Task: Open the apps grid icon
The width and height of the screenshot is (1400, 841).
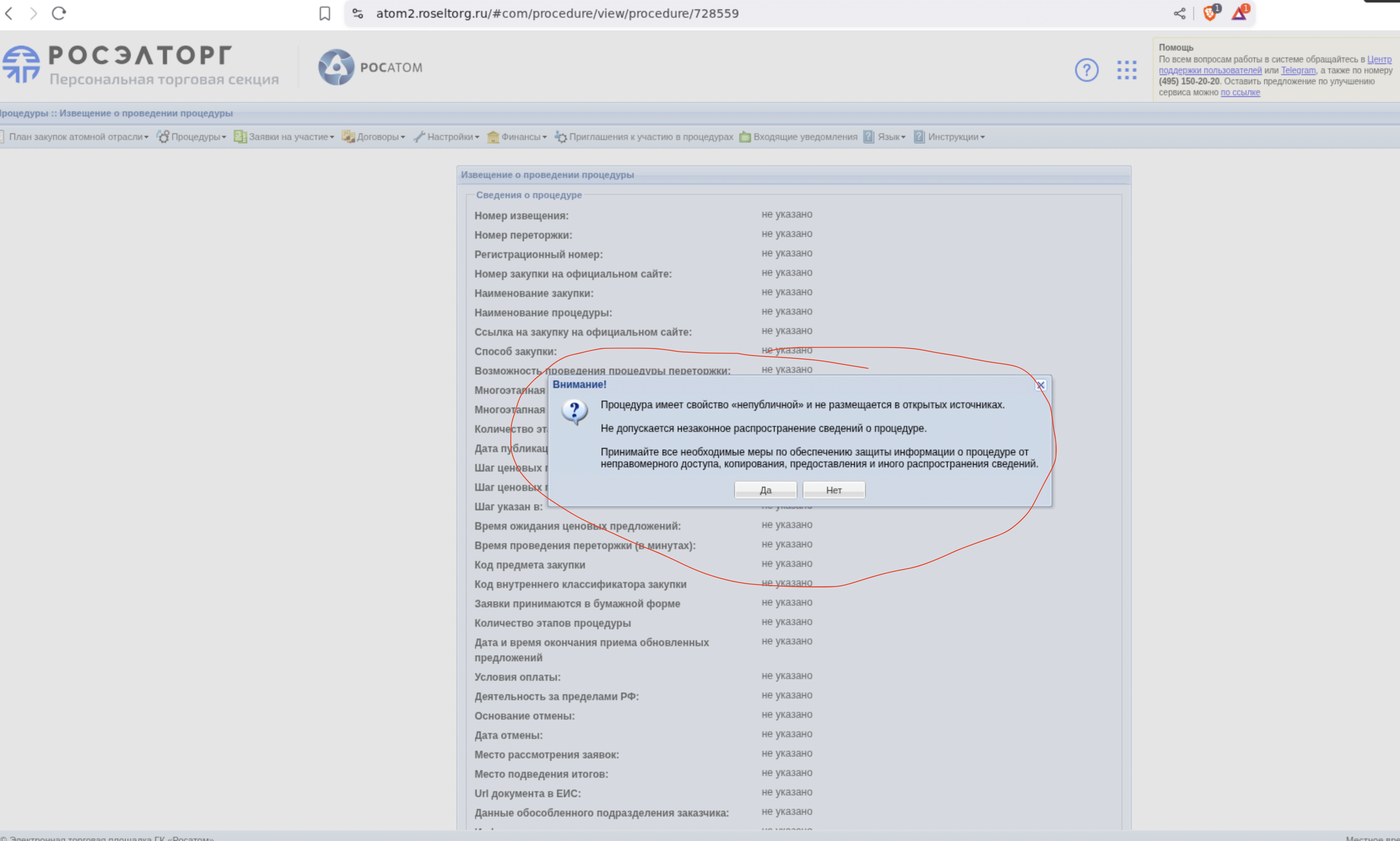Action: pyautogui.click(x=1126, y=70)
